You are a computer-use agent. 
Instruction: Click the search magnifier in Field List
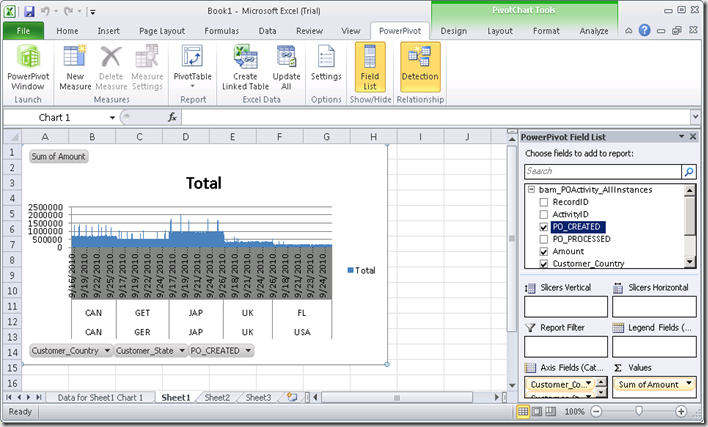tap(689, 172)
